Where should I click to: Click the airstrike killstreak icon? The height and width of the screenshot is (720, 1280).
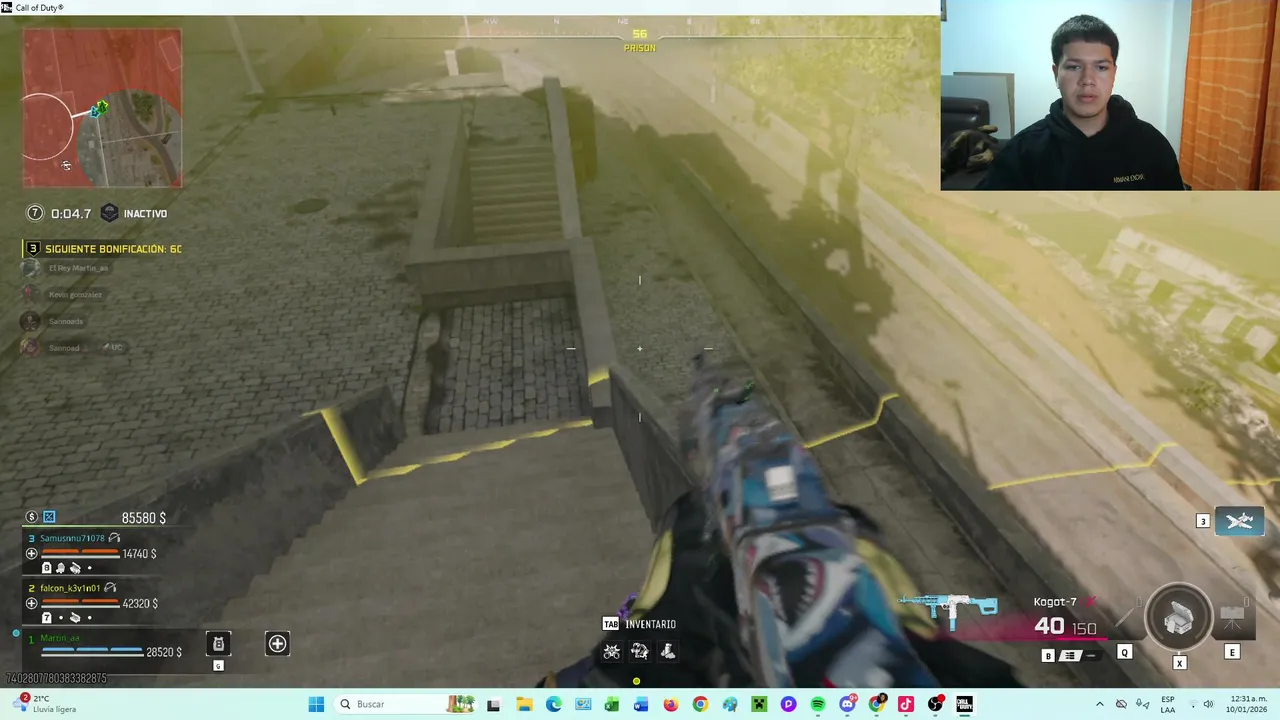(x=1240, y=521)
